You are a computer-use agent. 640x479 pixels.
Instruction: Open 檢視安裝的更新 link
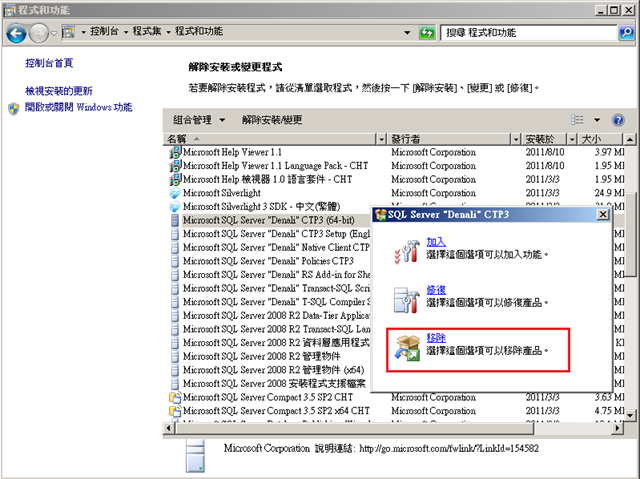(x=59, y=91)
